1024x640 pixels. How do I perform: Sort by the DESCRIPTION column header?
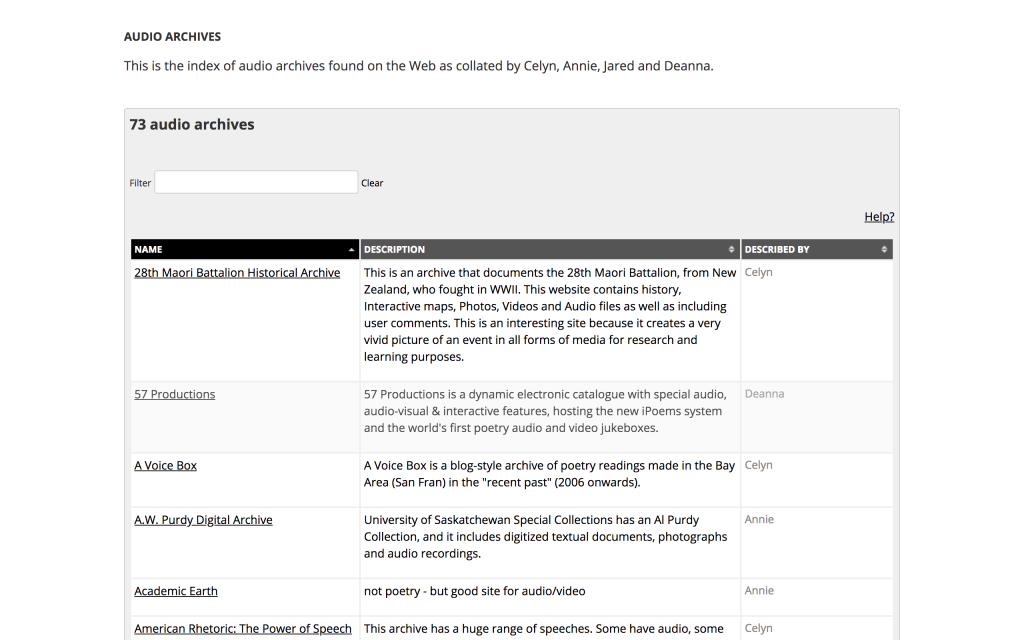550,249
